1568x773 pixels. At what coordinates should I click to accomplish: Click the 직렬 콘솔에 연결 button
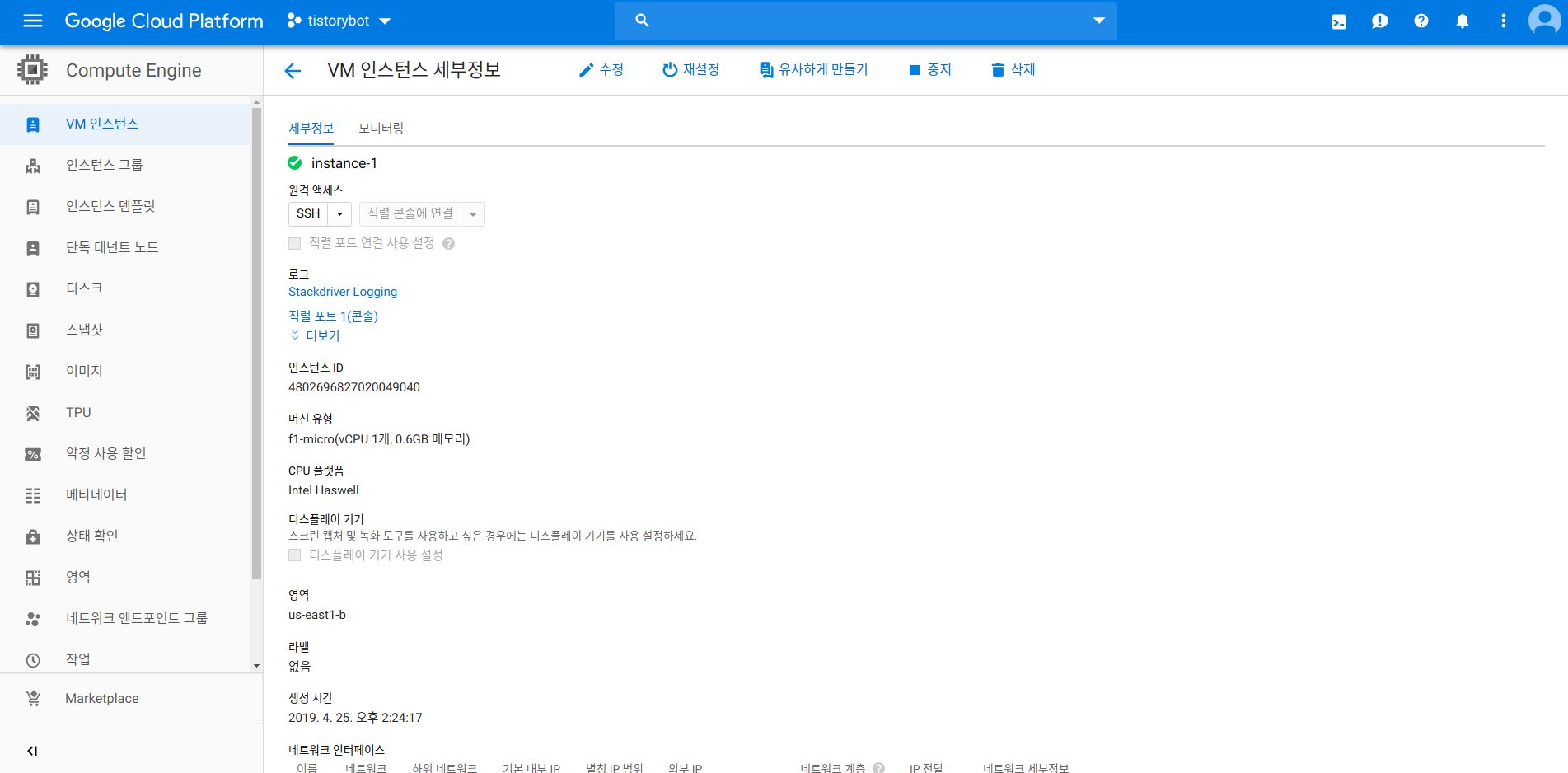pos(410,214)
